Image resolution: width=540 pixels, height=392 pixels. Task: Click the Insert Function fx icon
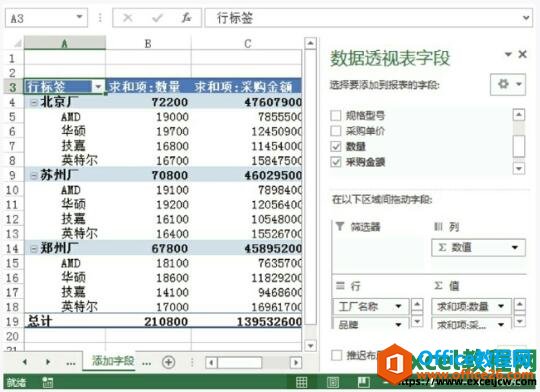pos(186,18)
